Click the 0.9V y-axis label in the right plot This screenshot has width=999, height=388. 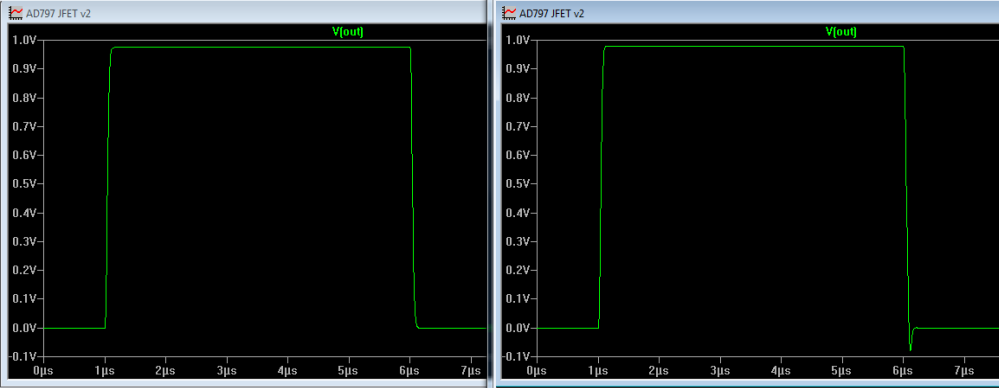coord(517,69)
